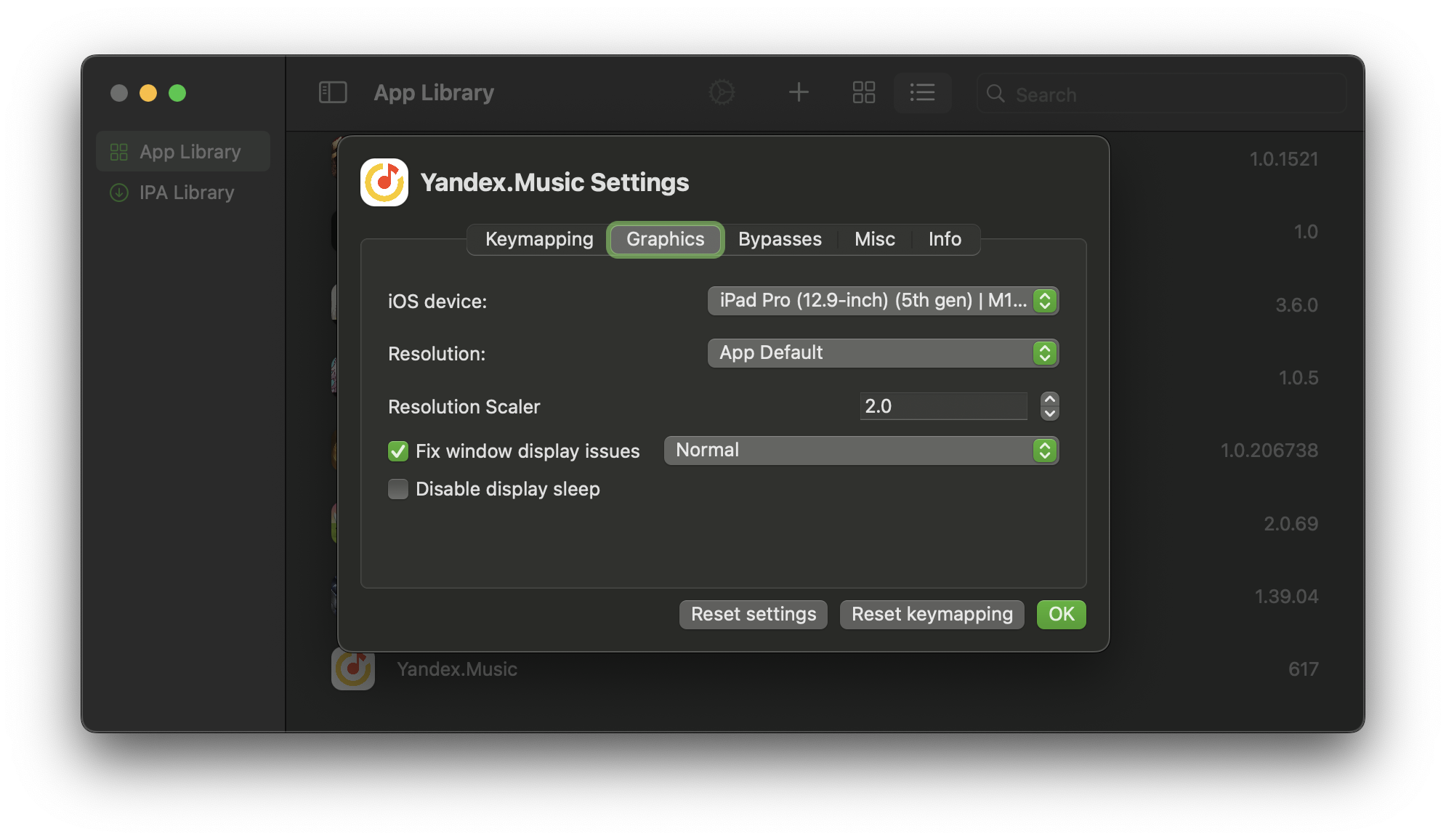Open the Misc tab
This screenshot has height=840, width=1446.
click(874, 239)
